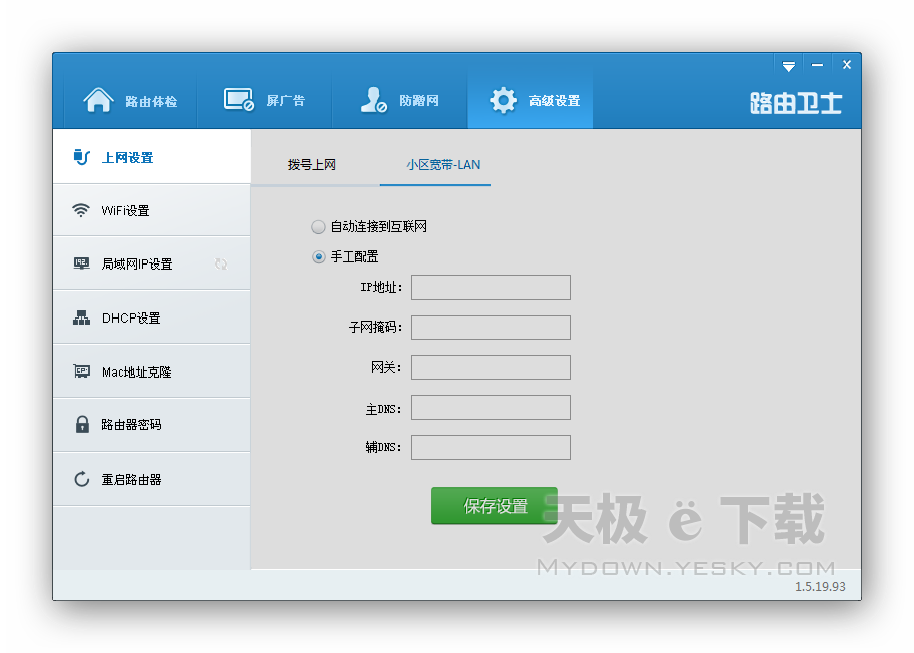Select the WiFi设置 wireless icon

(x=82, y=210)
